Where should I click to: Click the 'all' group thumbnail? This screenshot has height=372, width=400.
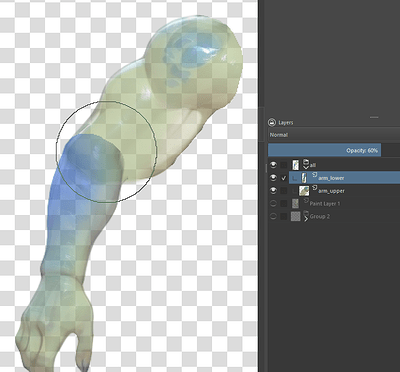pyautogui.click(x=295, y=165)
